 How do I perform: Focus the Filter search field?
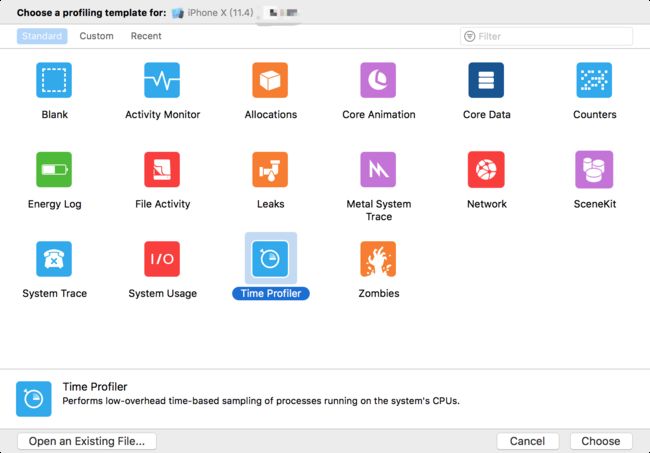[x=546, y=36]
